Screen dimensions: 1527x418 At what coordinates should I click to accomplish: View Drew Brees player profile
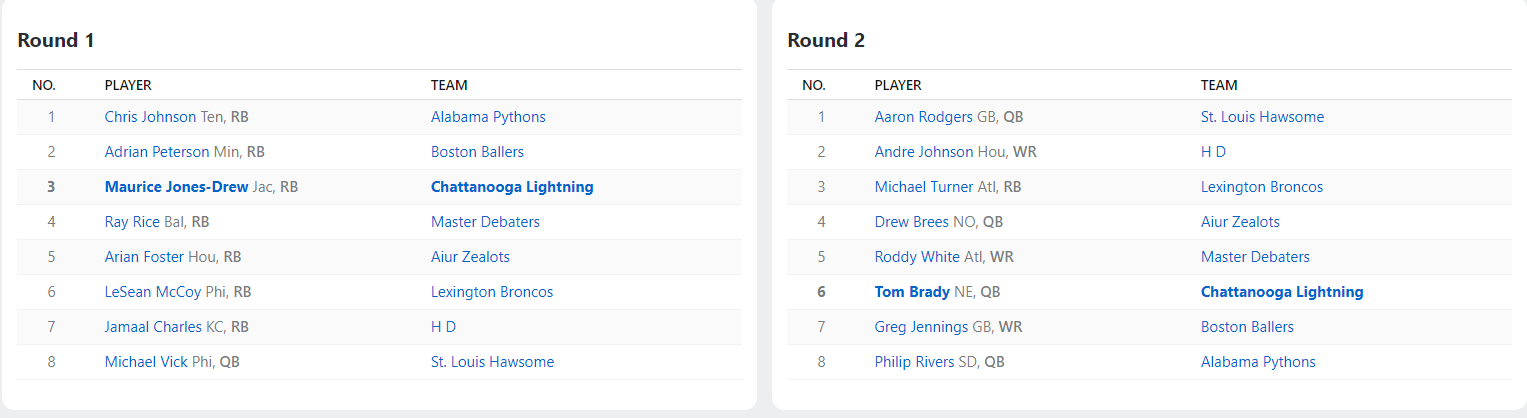point(911,222)
